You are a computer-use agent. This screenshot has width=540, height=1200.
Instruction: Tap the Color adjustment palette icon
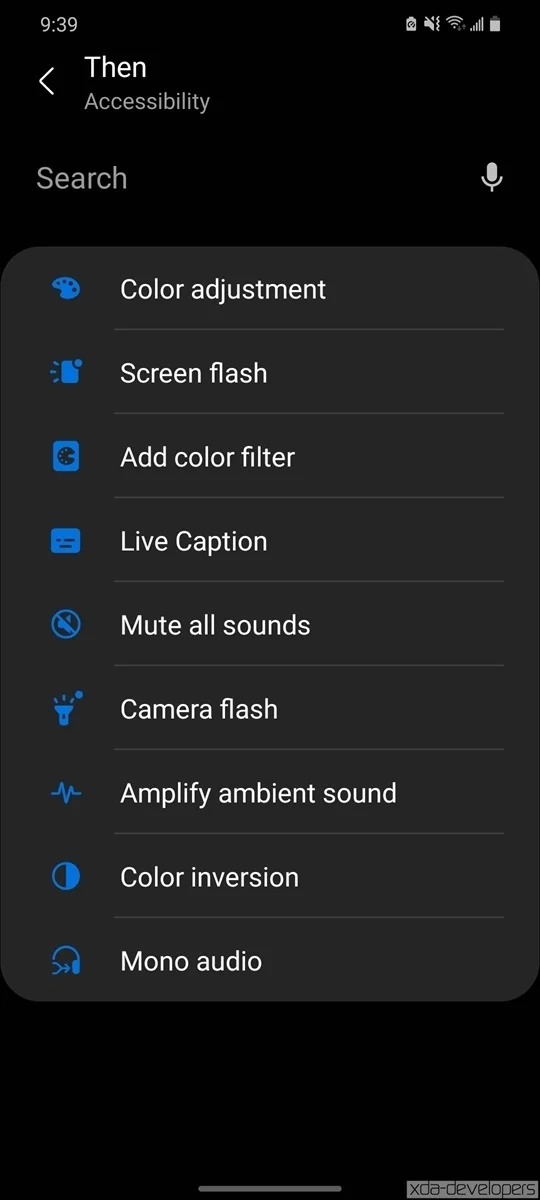65,289
